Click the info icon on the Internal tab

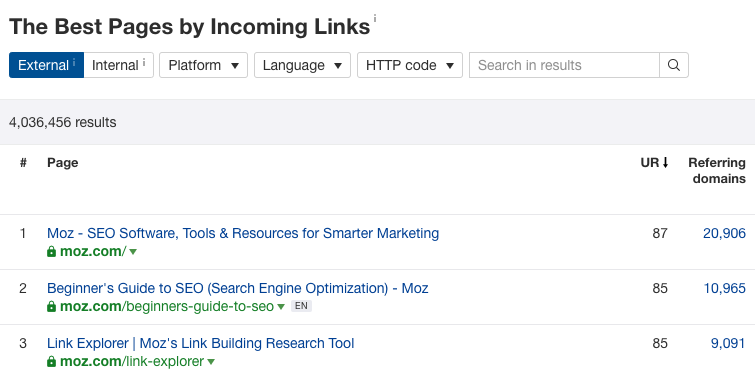143,62
